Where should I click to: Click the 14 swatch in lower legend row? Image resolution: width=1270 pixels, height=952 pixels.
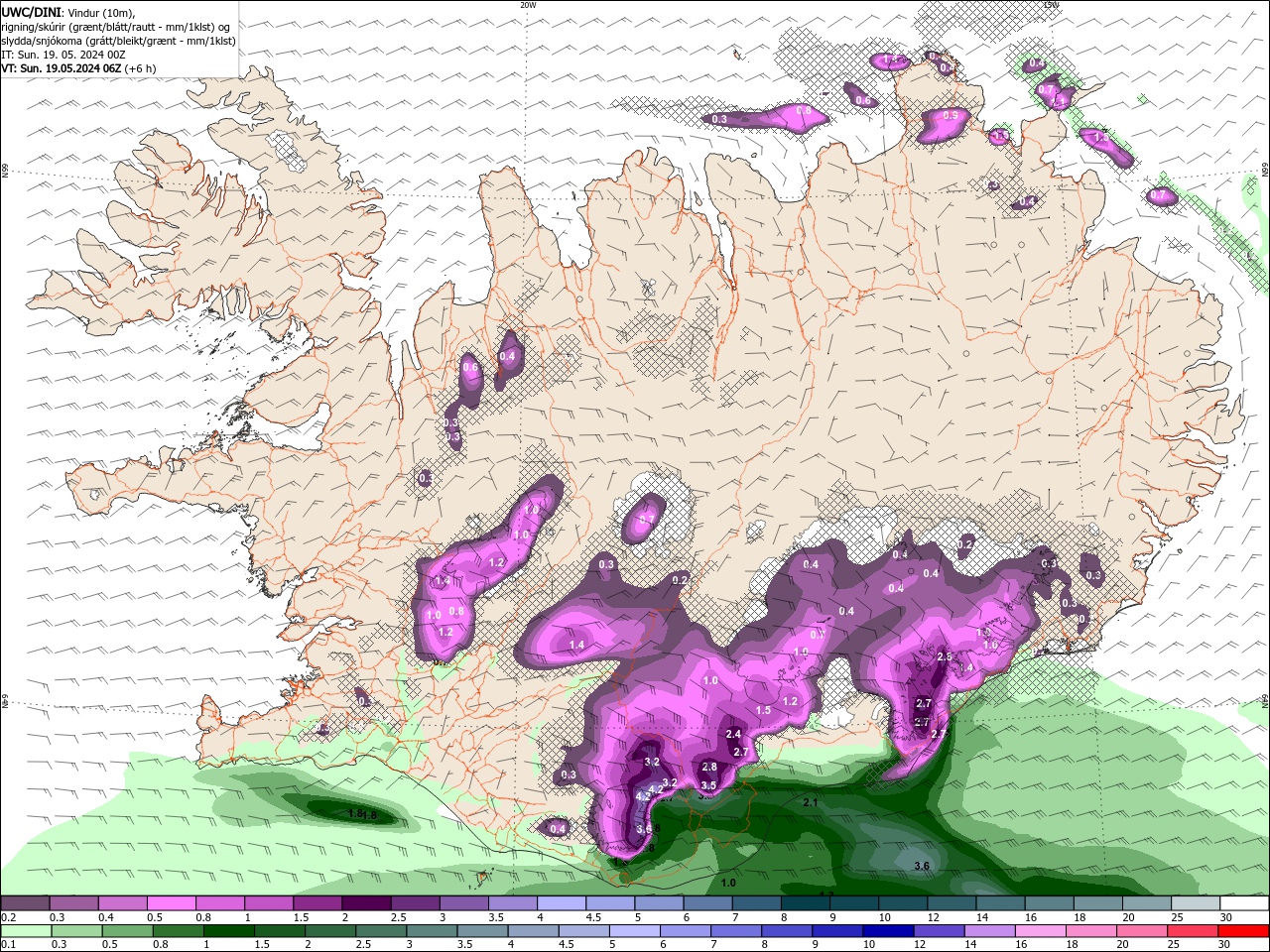(988, 931)
